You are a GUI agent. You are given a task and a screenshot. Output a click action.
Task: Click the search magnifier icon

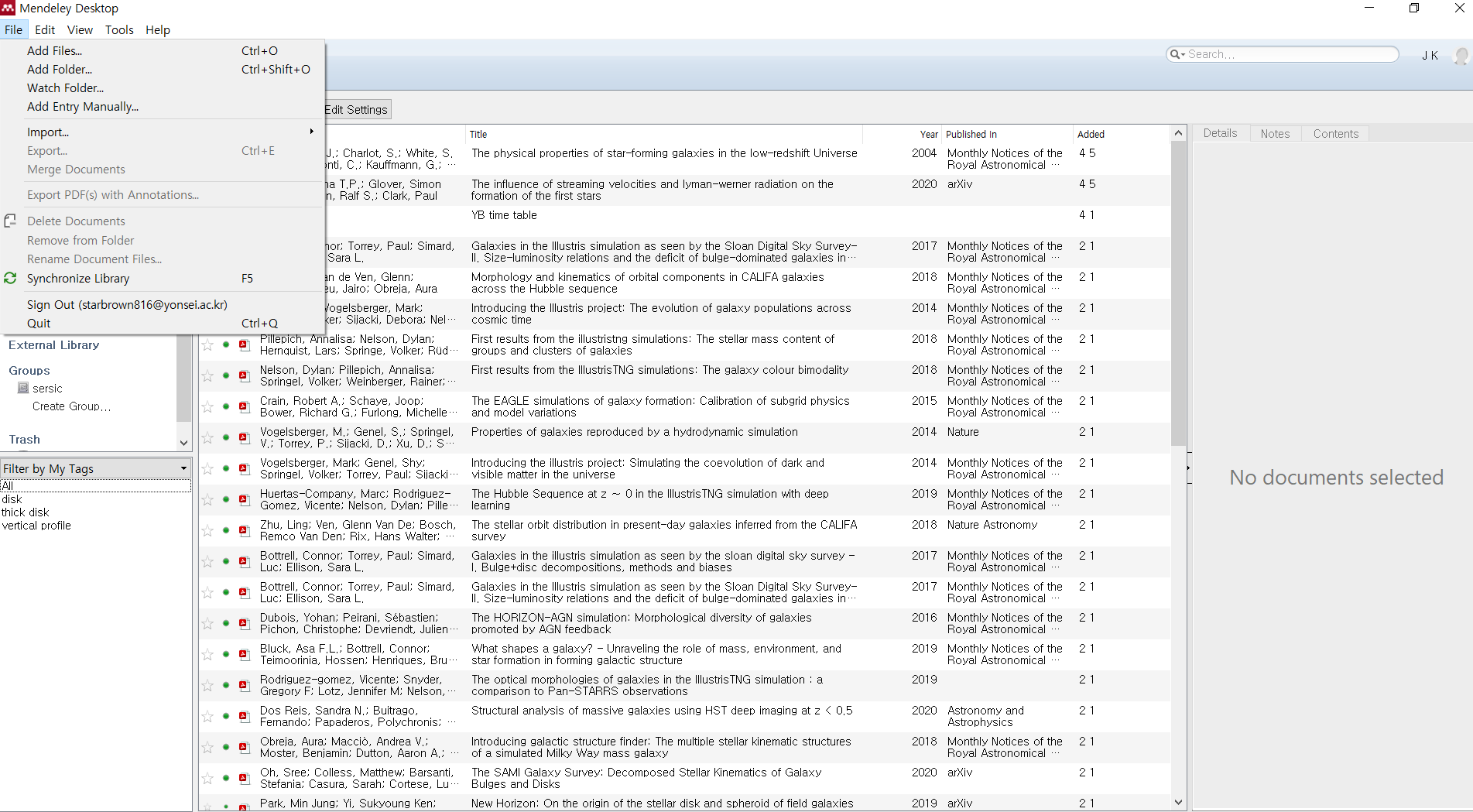(x=1175, y=54)
